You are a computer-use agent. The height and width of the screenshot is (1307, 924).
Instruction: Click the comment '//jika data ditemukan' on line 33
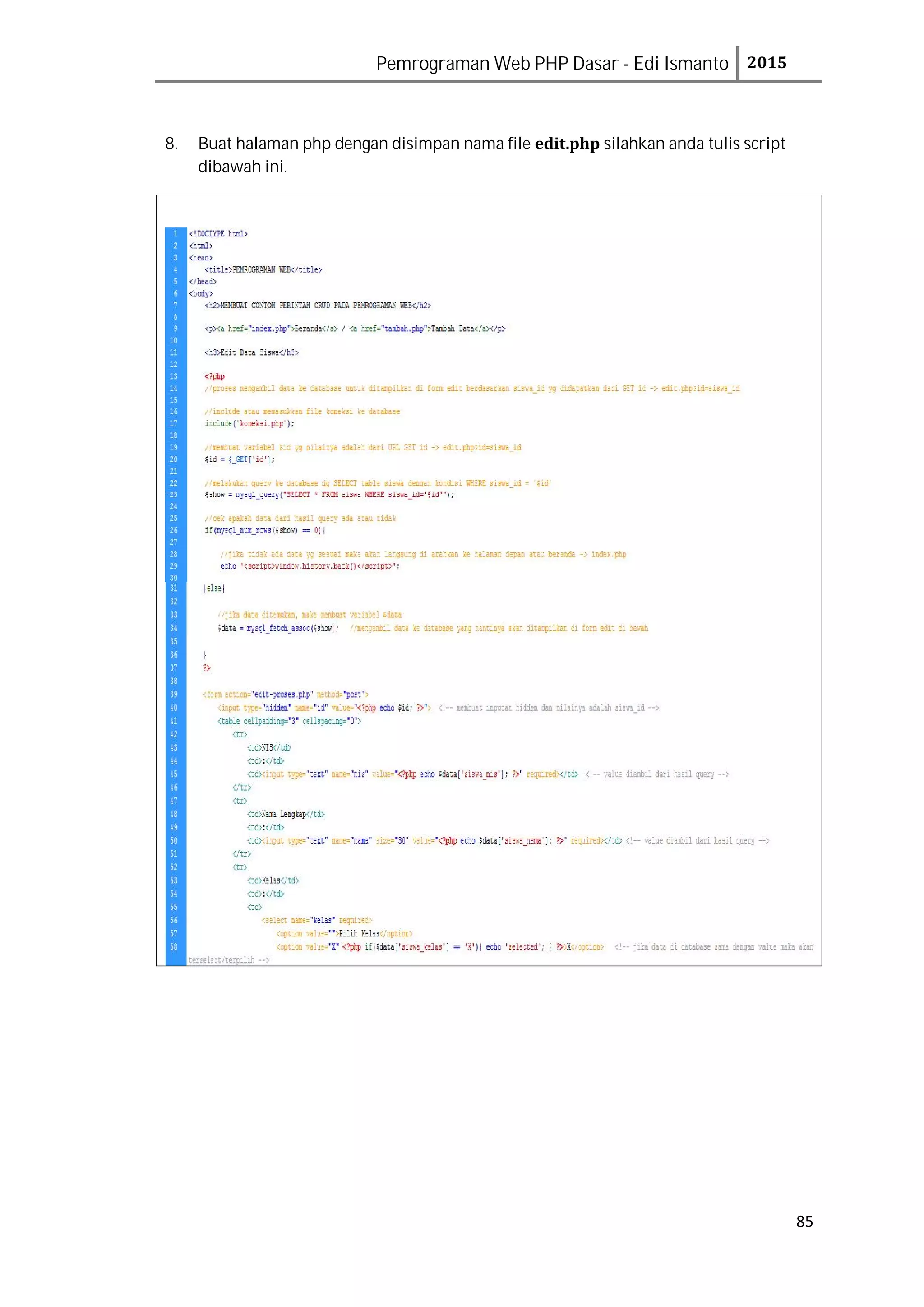(310, 615)
